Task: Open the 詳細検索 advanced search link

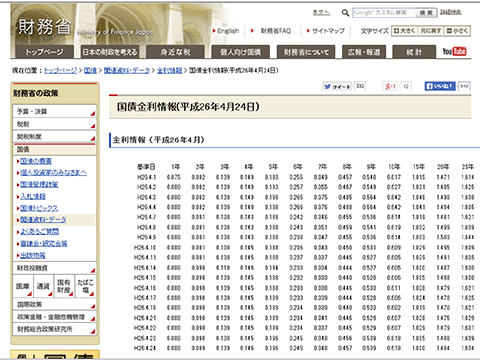Action: pyautogui.click(x=451, y=12)
